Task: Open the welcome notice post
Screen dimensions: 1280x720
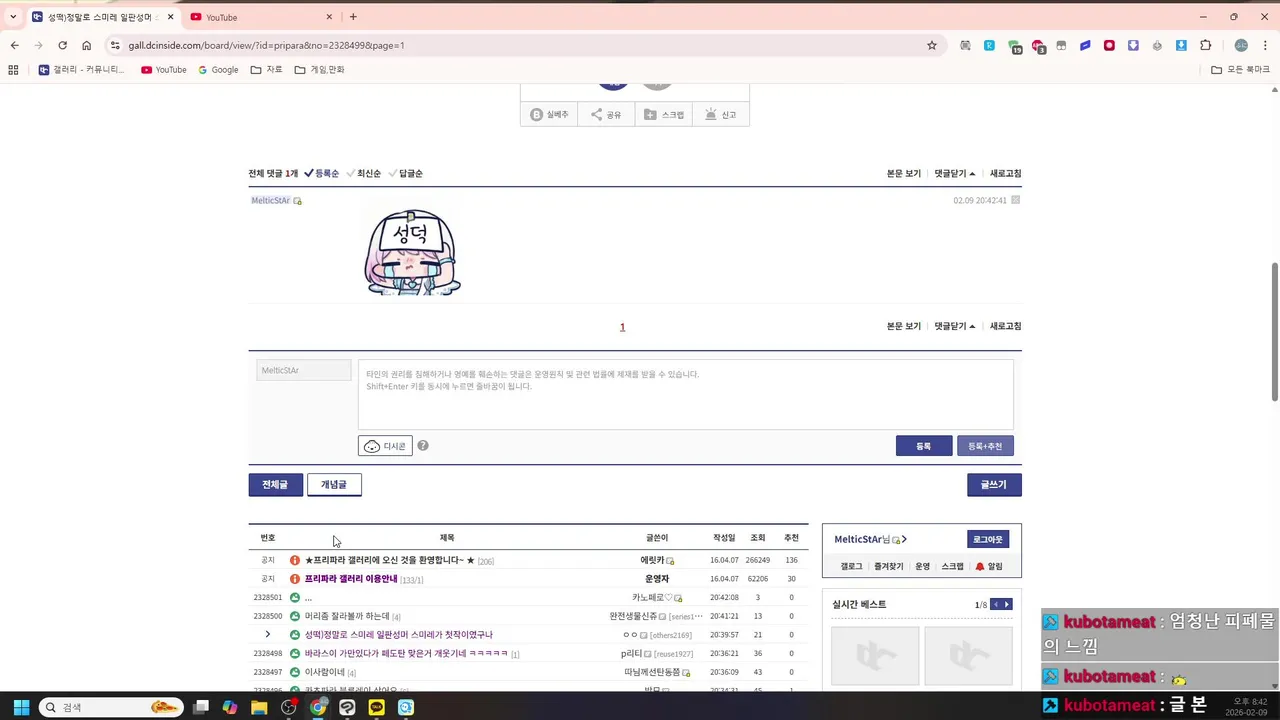Action: (x=390, y=560)
